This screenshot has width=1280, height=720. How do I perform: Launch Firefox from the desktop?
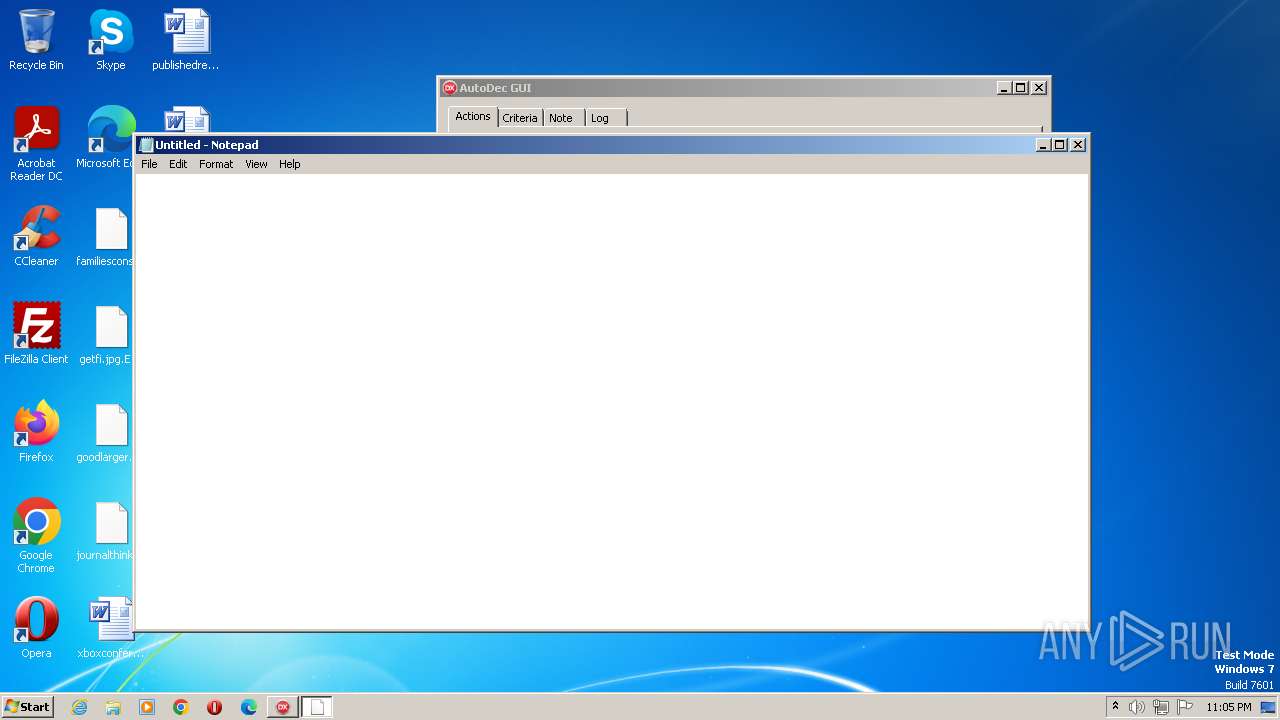point(36,432)
